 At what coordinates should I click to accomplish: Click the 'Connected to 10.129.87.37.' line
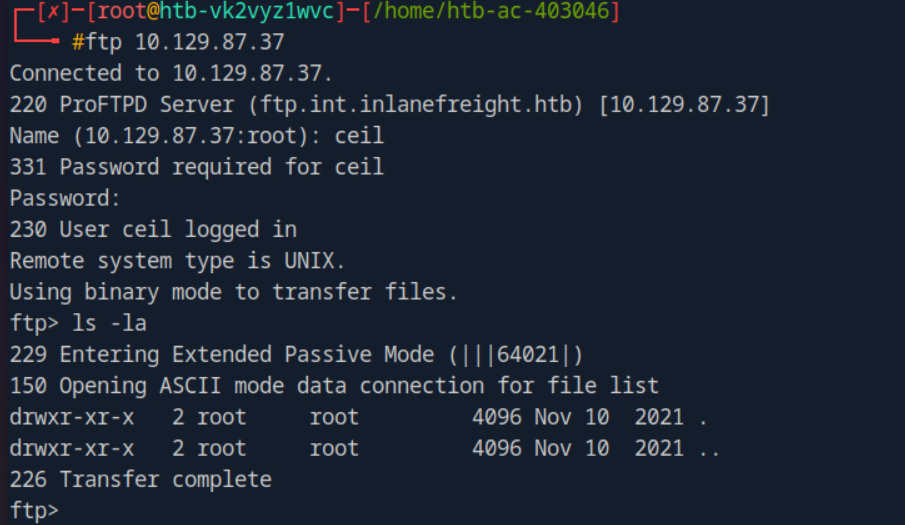[x=171, y=73]
